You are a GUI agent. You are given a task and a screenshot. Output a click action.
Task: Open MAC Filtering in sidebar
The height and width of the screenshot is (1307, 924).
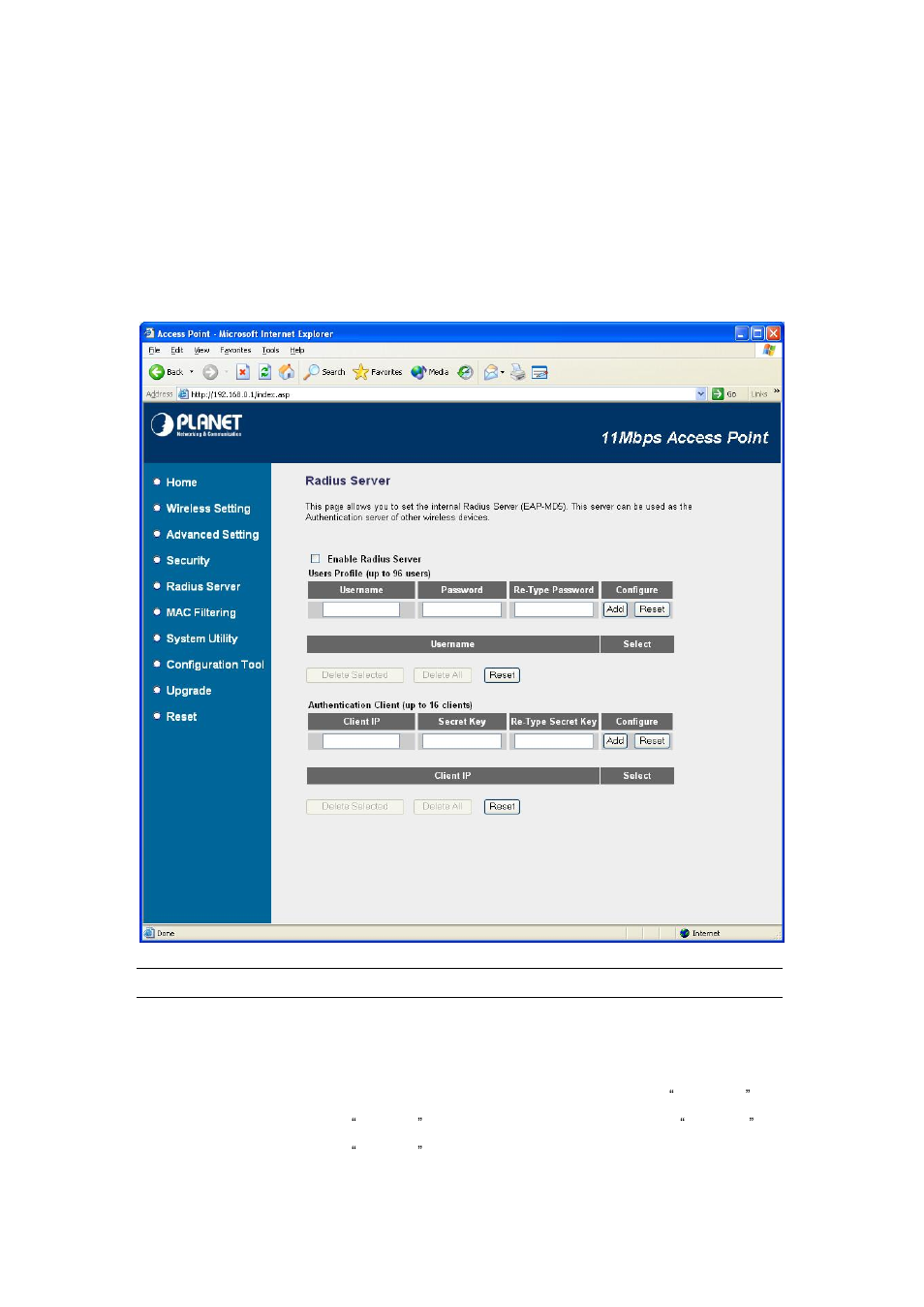(200, 613)
